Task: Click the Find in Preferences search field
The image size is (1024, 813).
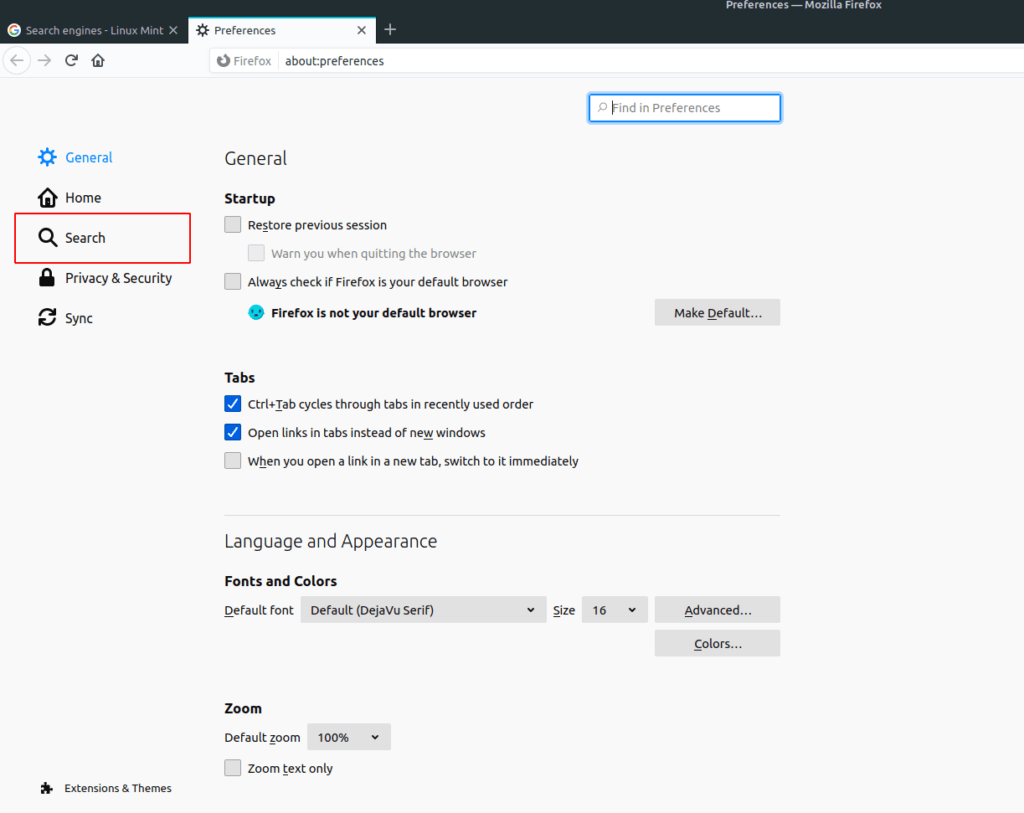Action: click(x=684, y=108)
